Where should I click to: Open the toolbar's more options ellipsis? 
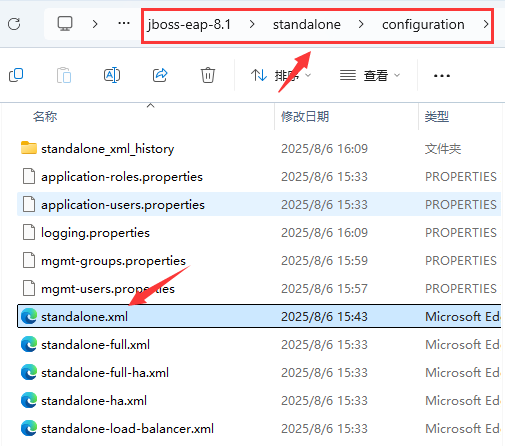pyautogui.click(x=442, y=76)
